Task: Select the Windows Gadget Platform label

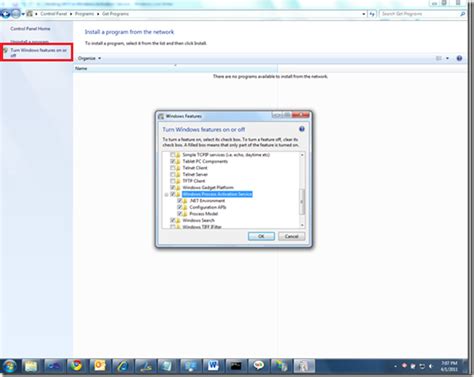Action: (x=208, y=188)
